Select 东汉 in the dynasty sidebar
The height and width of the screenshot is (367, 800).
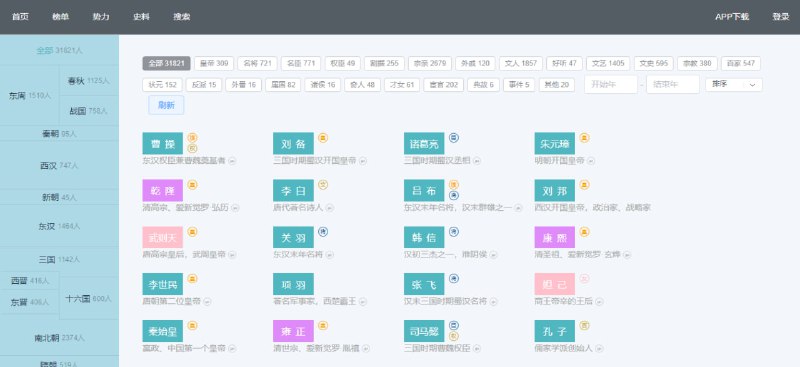pyautogui.click(x=59, y=226)
